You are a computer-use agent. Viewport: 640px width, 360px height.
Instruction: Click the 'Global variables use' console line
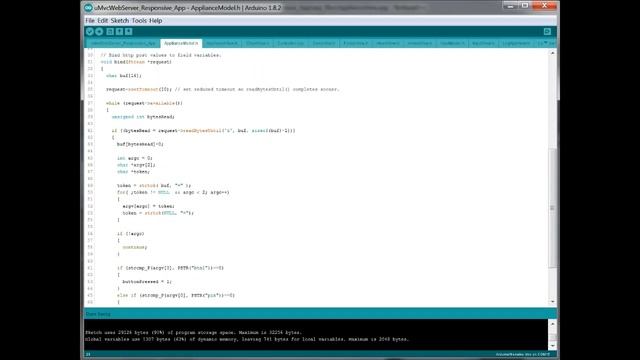click(x=247, y=339)
